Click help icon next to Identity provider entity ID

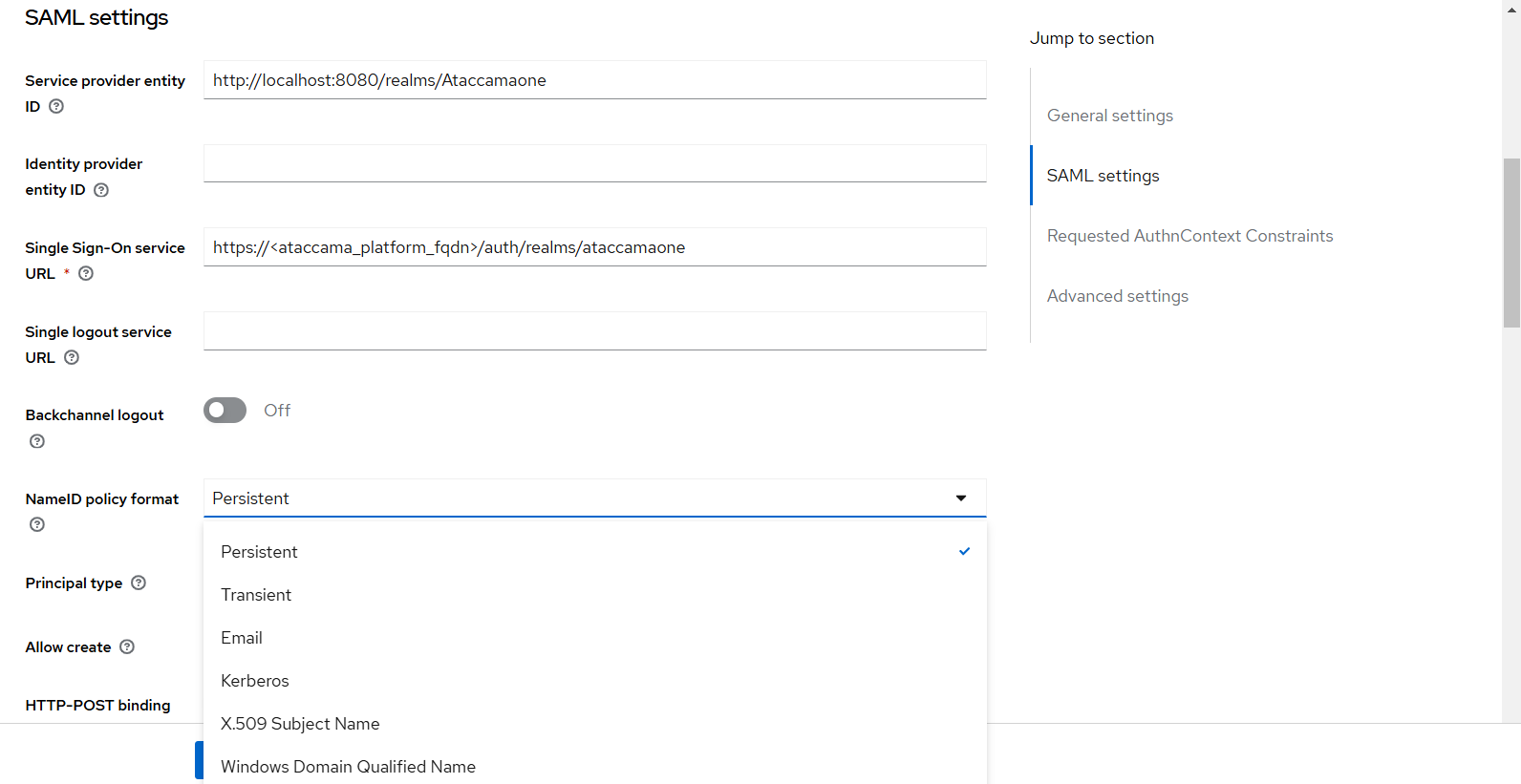click(101, 190)
